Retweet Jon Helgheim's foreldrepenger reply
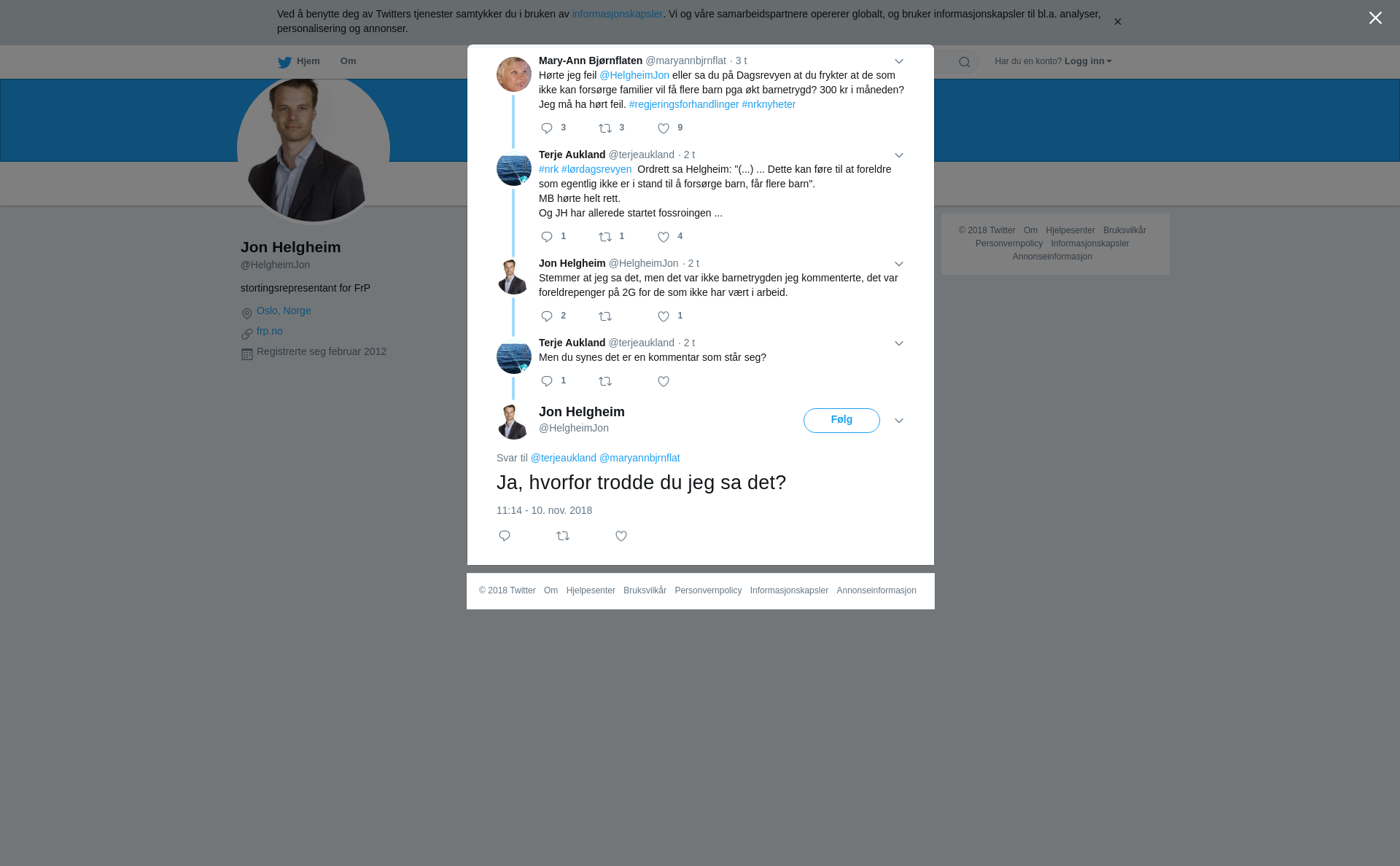1400x866 pixels. pyautogui.click(x=605, y=316)
